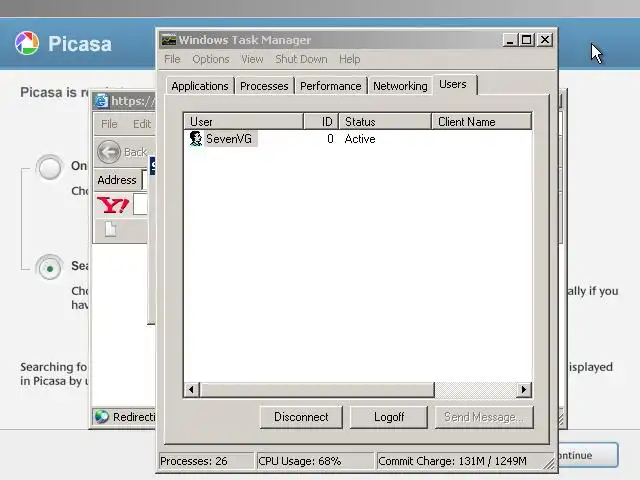This screenshot has height=480, width=640.
Task: Click the Processes: 26 status bar entry
Action: pos(206,461)
